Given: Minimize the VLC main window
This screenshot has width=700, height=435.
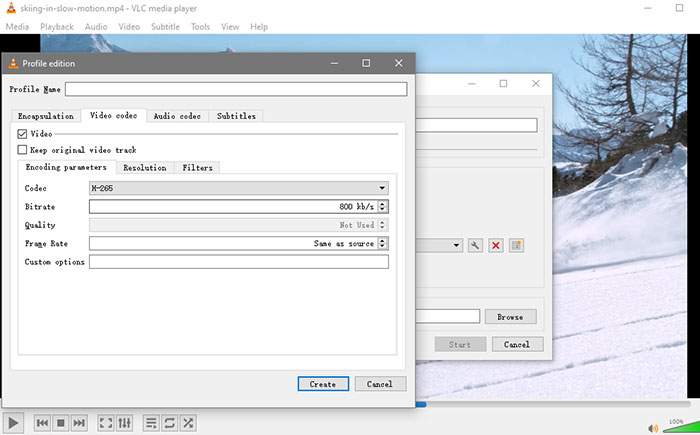Looking at the screenshot, I should [x=648, y=8].
